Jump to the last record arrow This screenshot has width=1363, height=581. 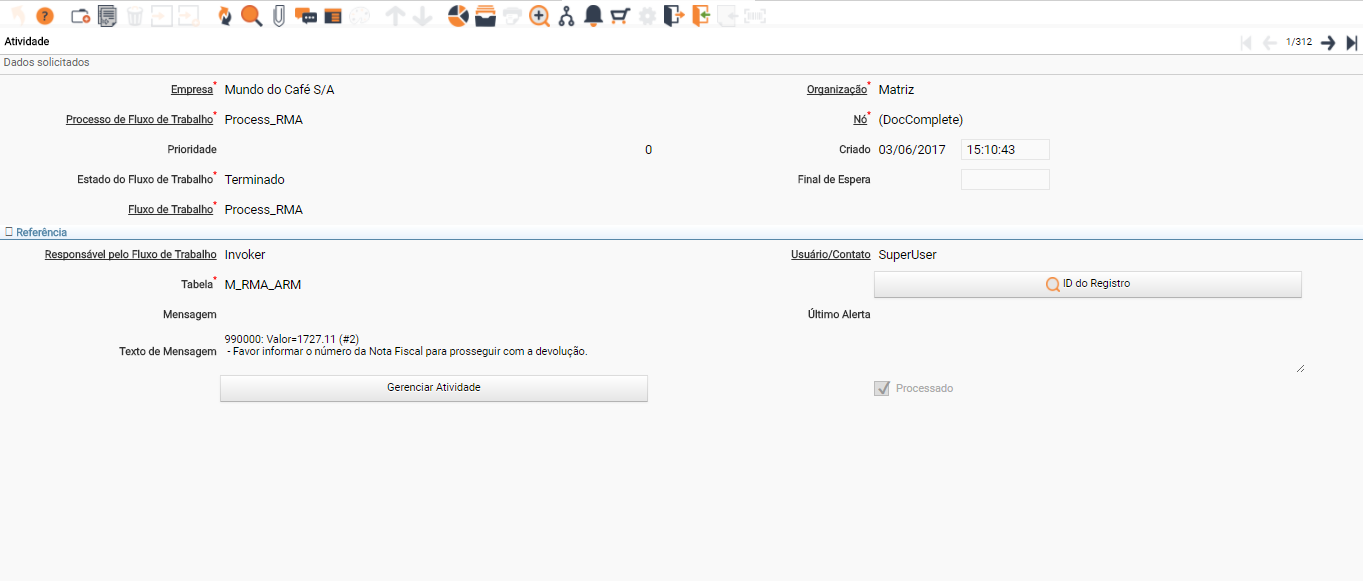coord(1352,42)
